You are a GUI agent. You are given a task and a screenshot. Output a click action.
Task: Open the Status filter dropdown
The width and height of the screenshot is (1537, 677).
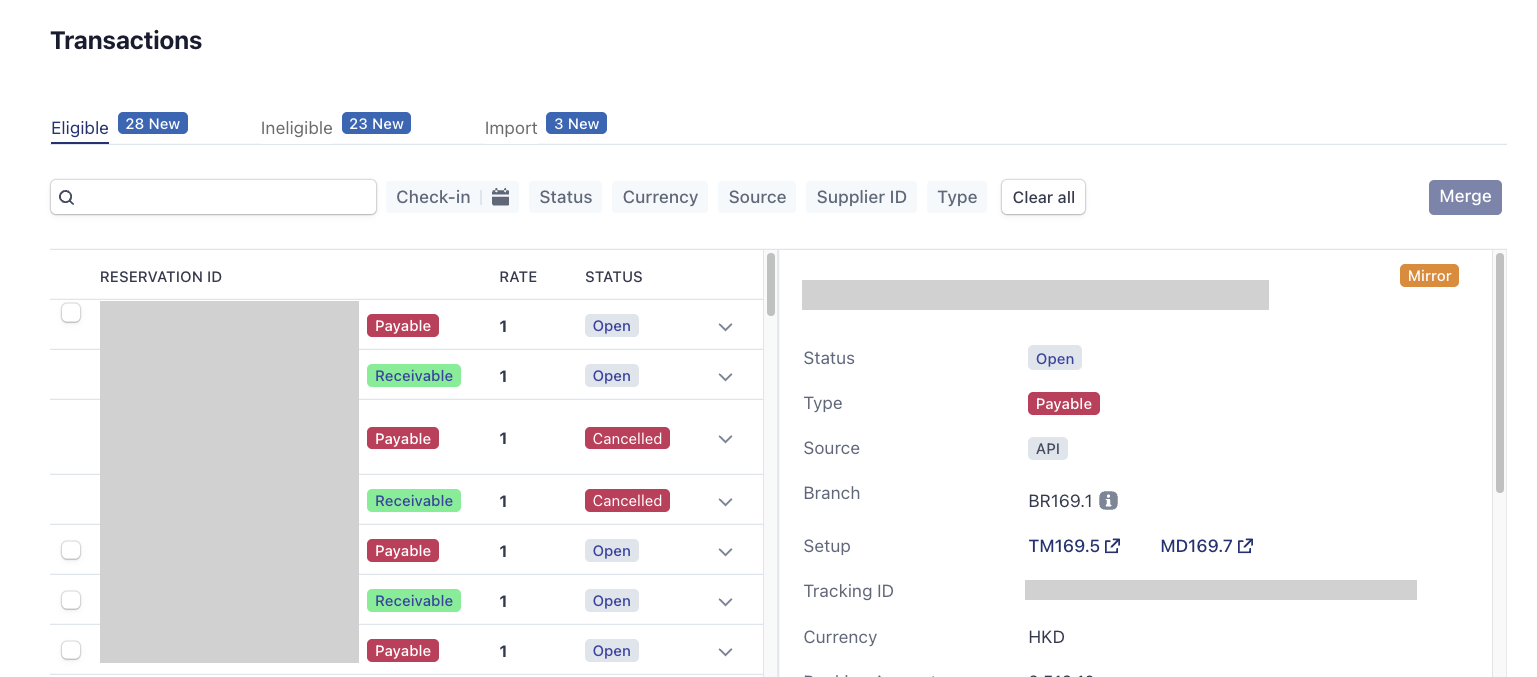tap(565, 197)
